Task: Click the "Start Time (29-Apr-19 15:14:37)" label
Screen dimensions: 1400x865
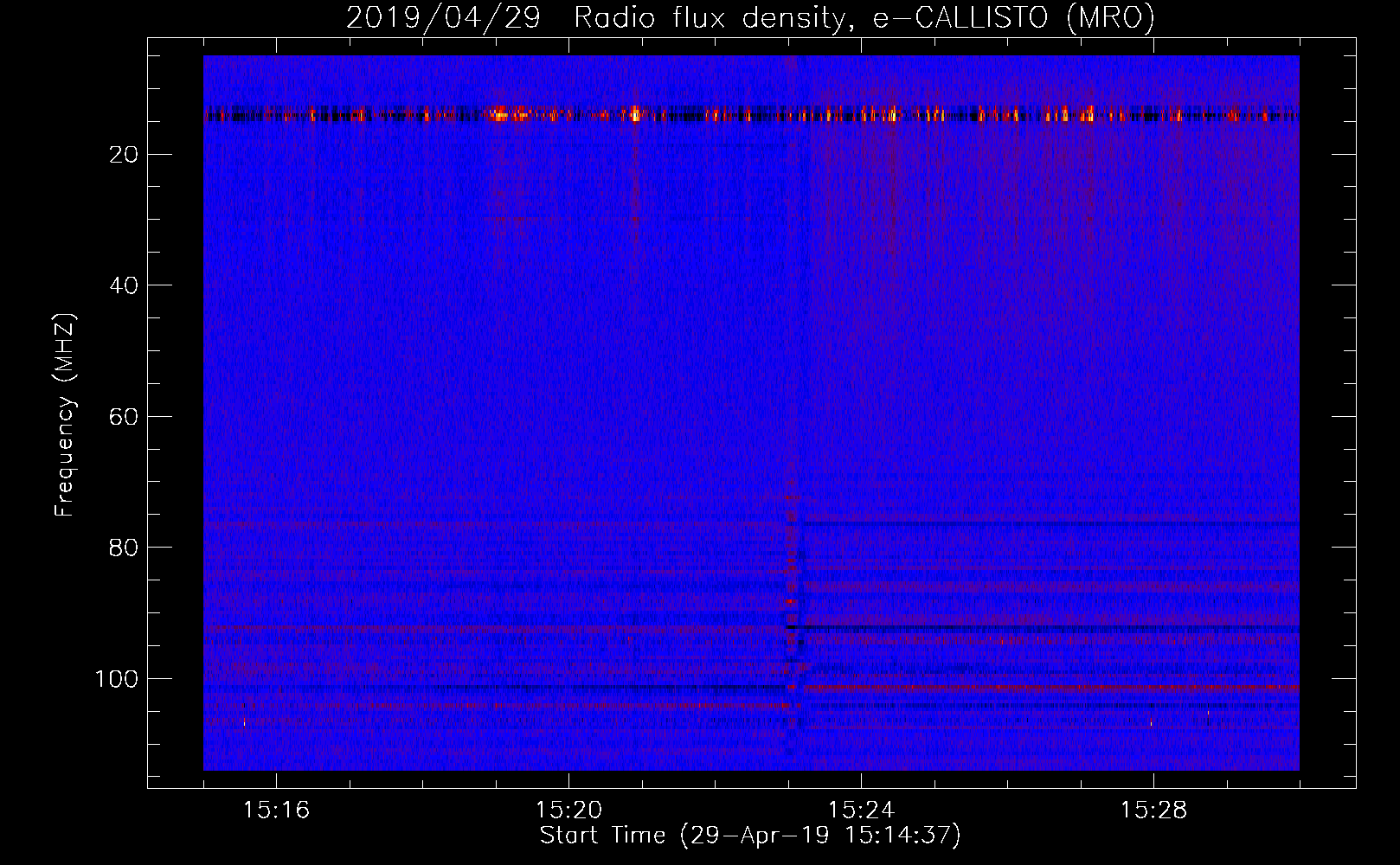Action: coord(750,836)
